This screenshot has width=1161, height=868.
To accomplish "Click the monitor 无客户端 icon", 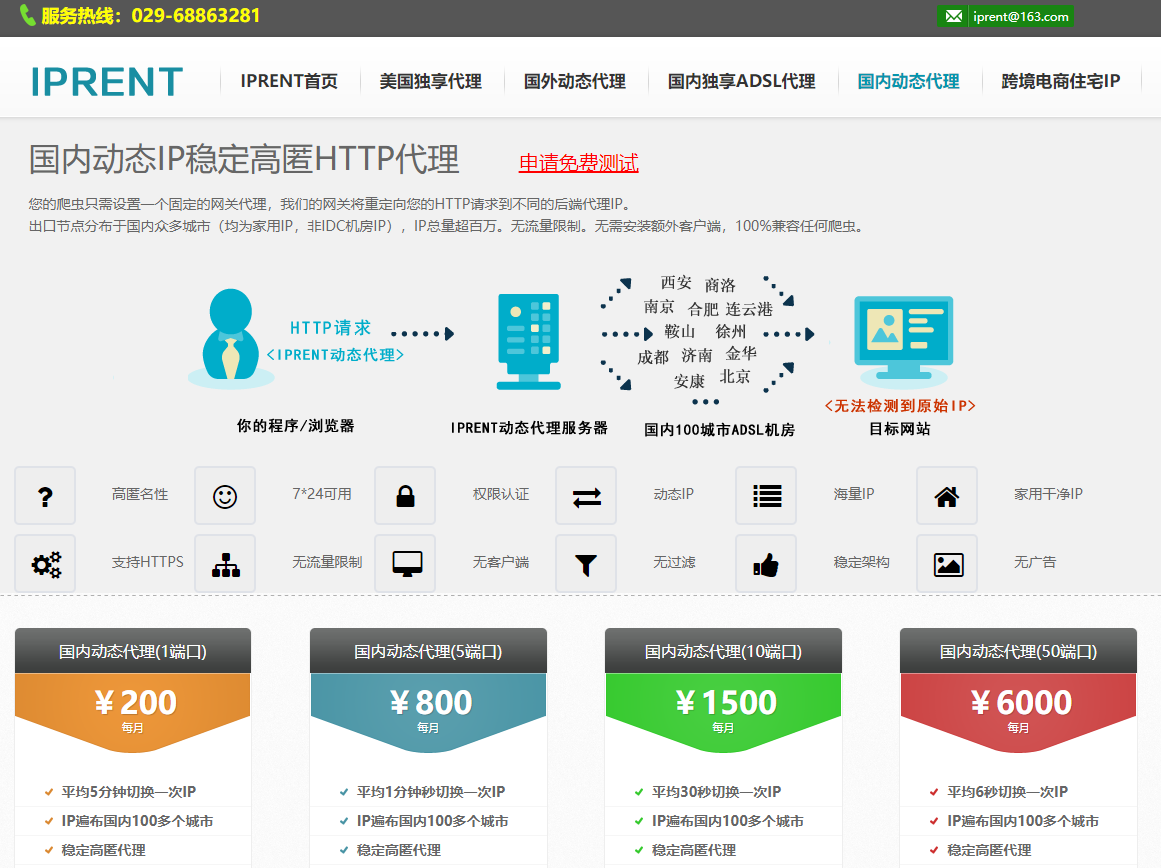I will (x=405, y=564).
